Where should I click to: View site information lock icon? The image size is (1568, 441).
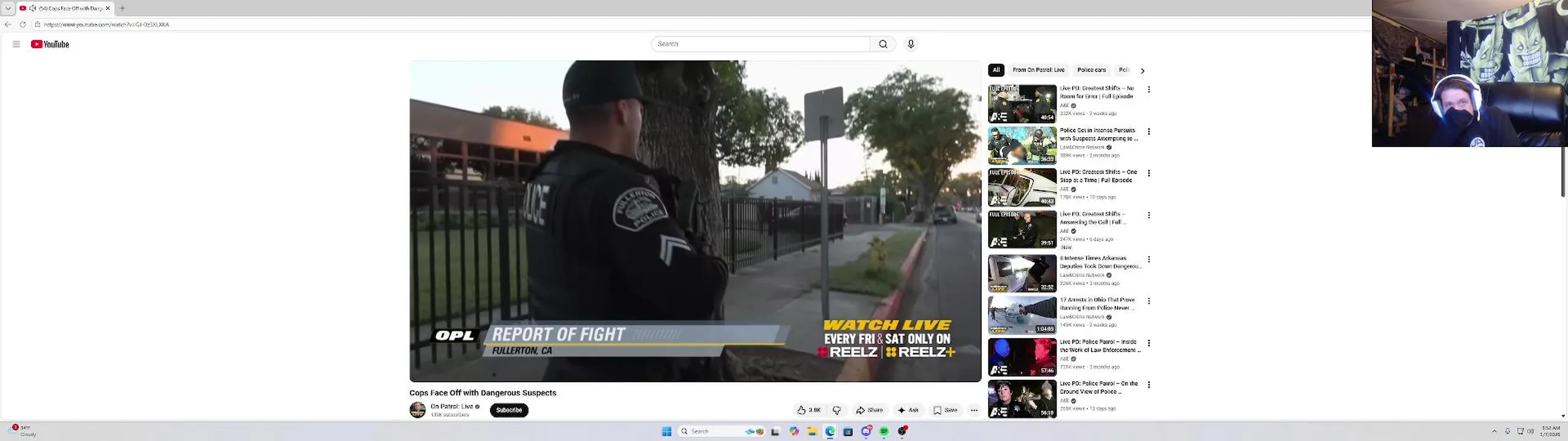[37, 24]
